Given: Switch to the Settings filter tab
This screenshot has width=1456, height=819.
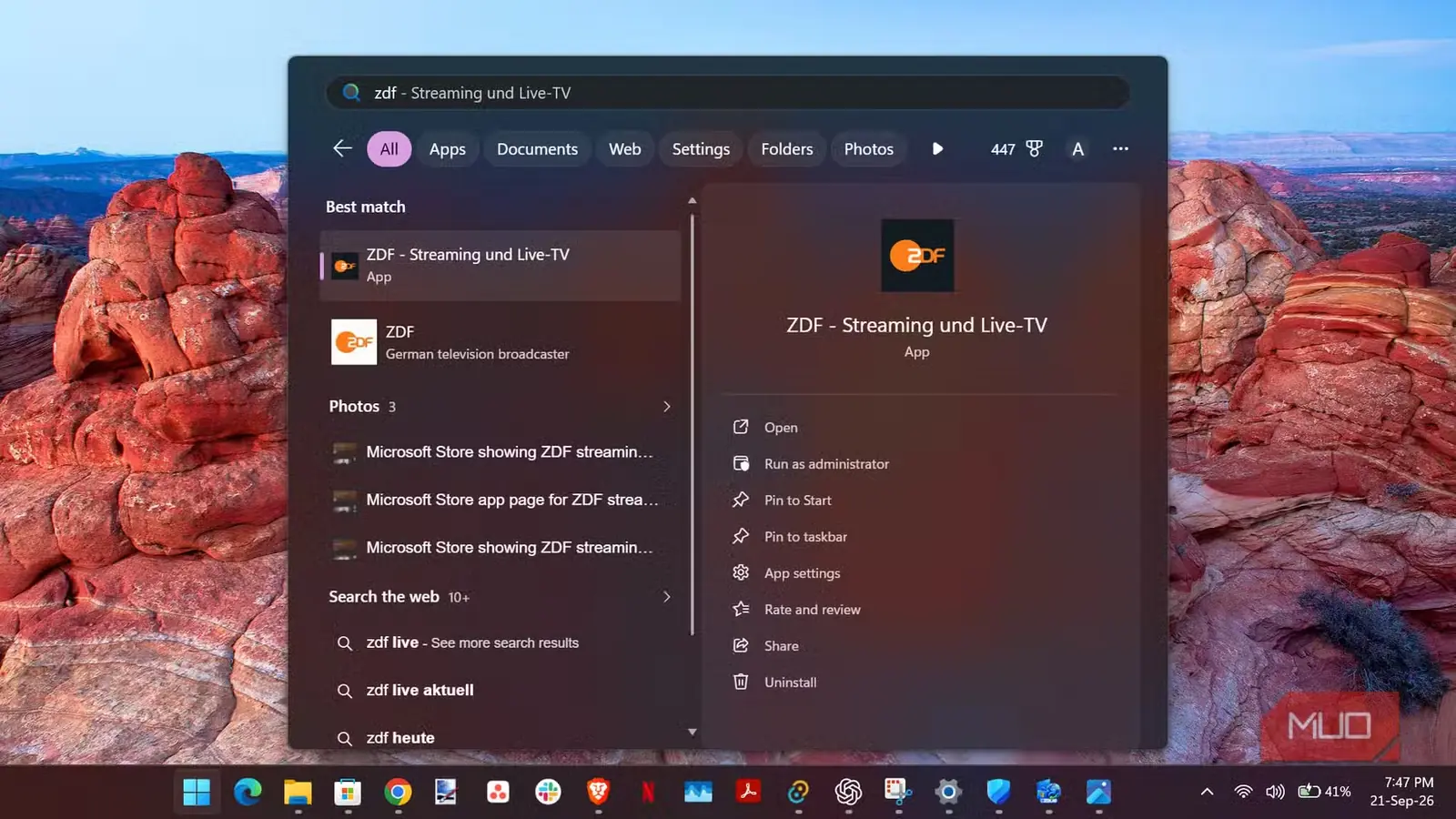Looking at the screenshot, I should 701,149.
